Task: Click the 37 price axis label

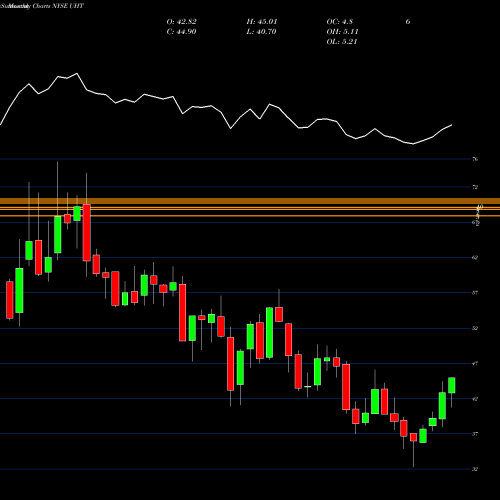Action: click(x=475, y=434)
